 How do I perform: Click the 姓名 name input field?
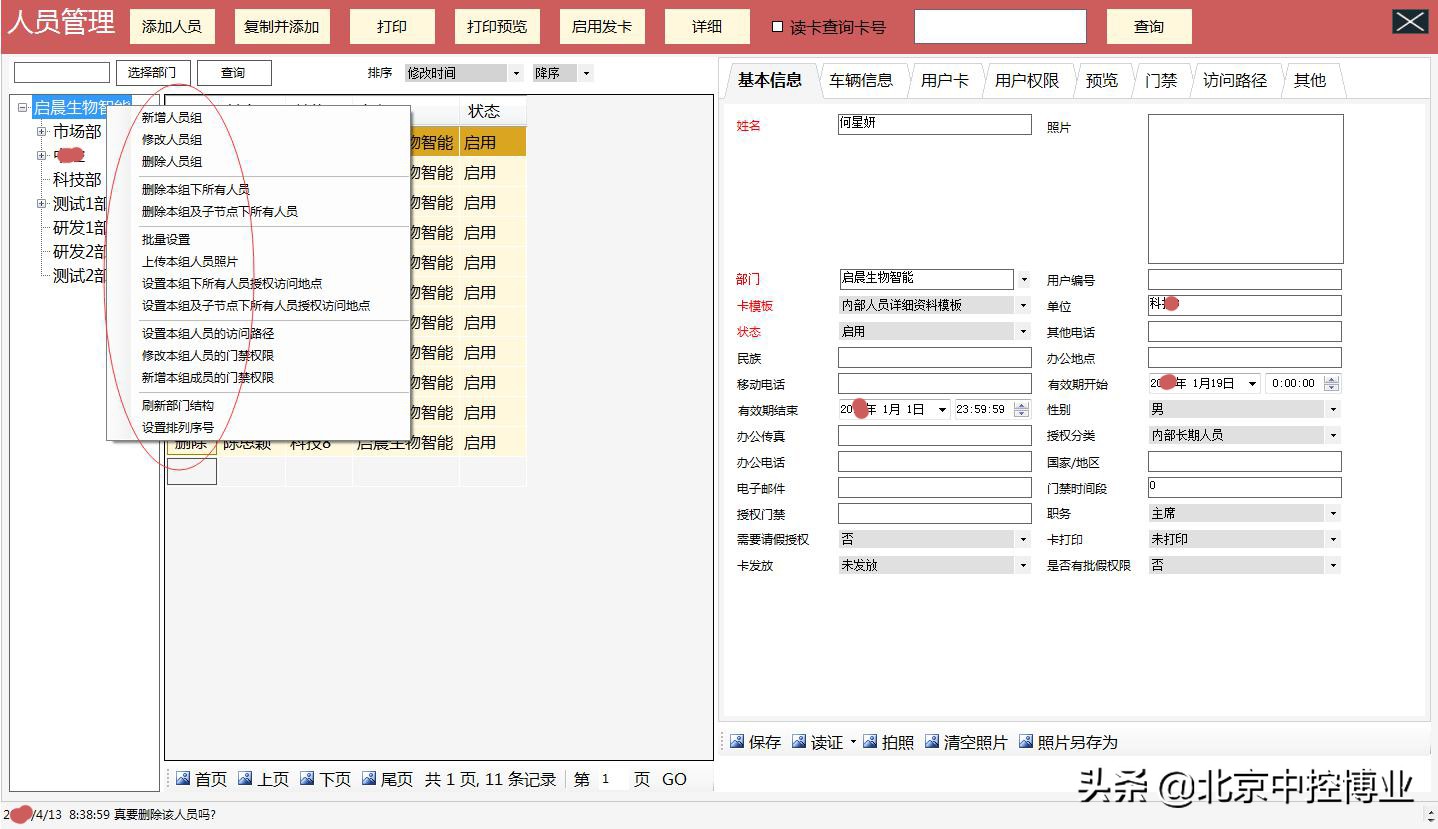[x=934, y=124]
